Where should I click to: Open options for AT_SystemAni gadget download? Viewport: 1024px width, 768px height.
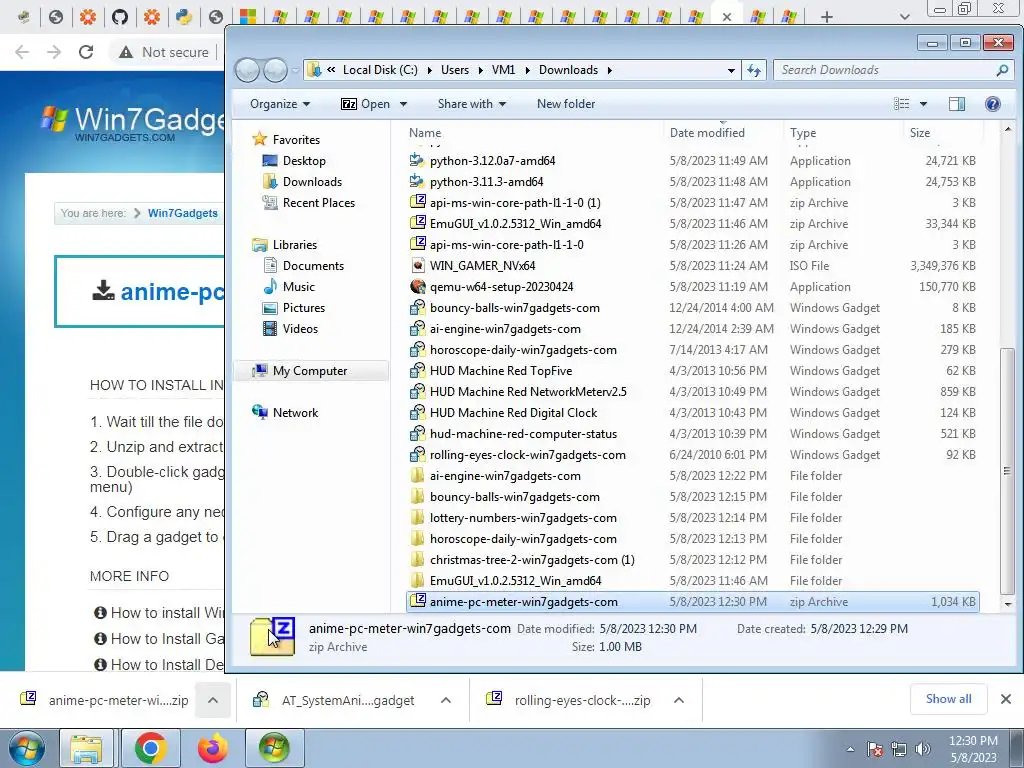click(446, 700)
